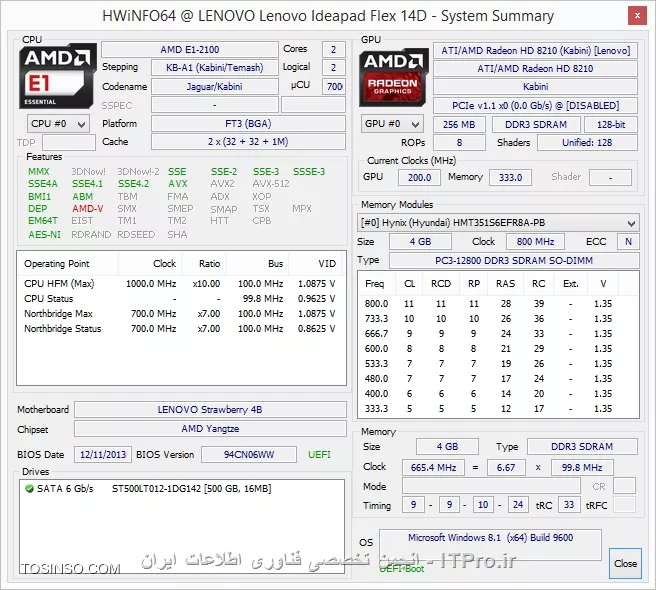Select the 666.7 frequency timing row

coord(498,334)
